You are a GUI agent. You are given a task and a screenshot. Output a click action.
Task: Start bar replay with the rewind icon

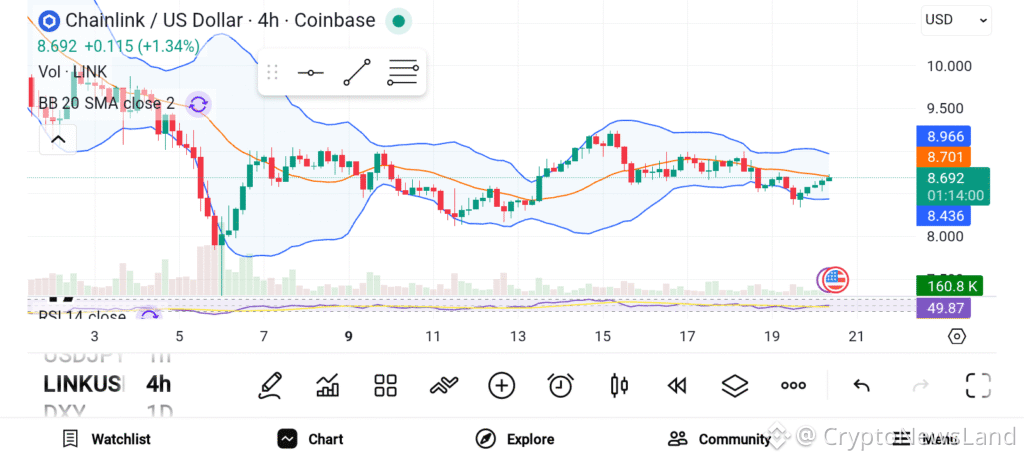click(677, 385)
